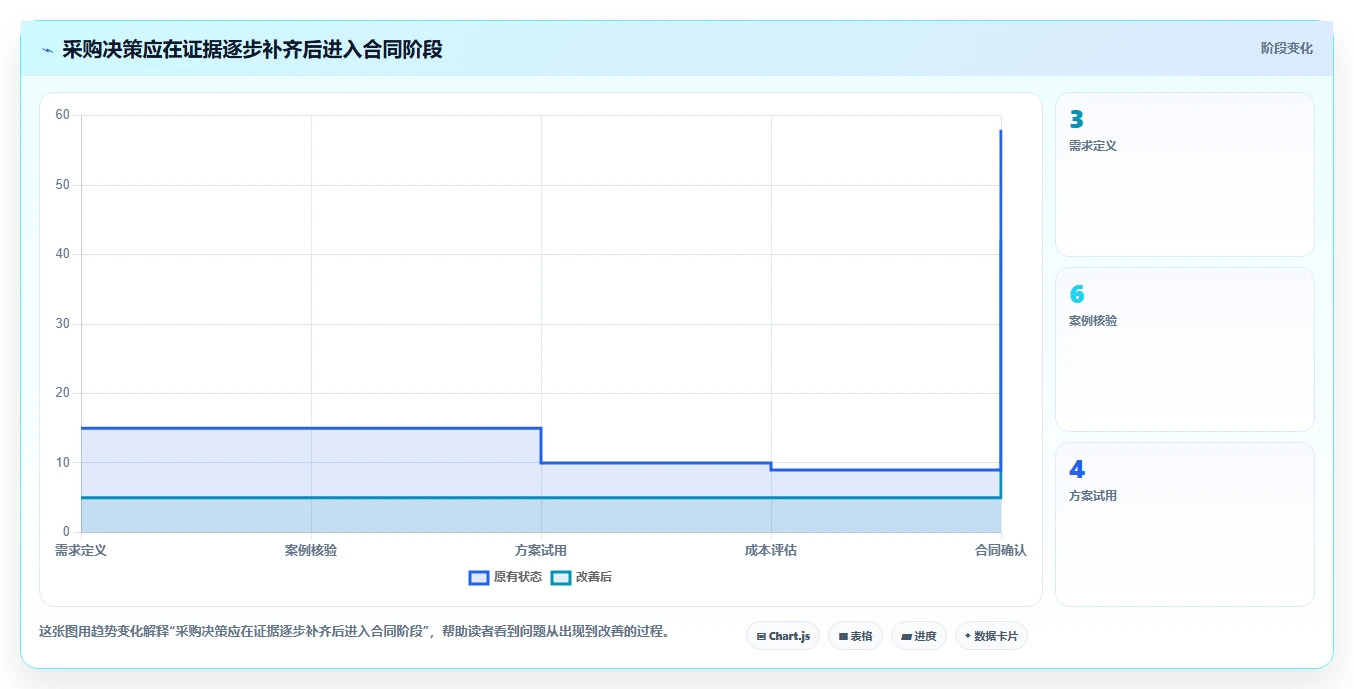The image size is (1354, 689).
Task: Click the 表格 tag button
Action: [855, 636]
